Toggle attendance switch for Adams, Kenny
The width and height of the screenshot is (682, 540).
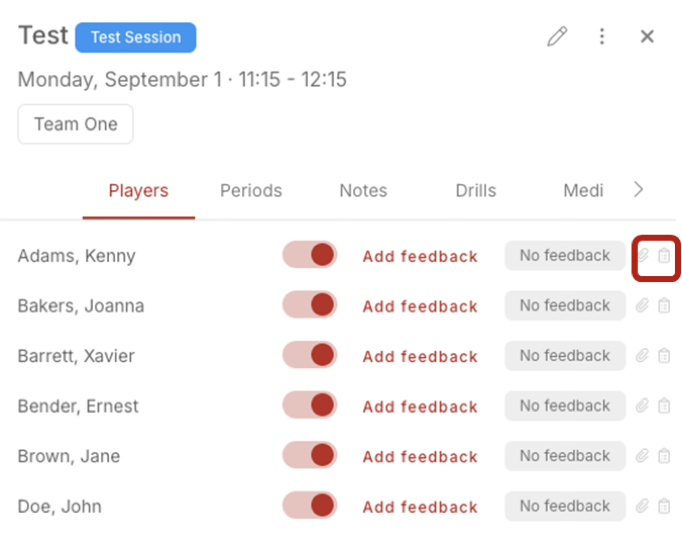click(x=310, y=255)
